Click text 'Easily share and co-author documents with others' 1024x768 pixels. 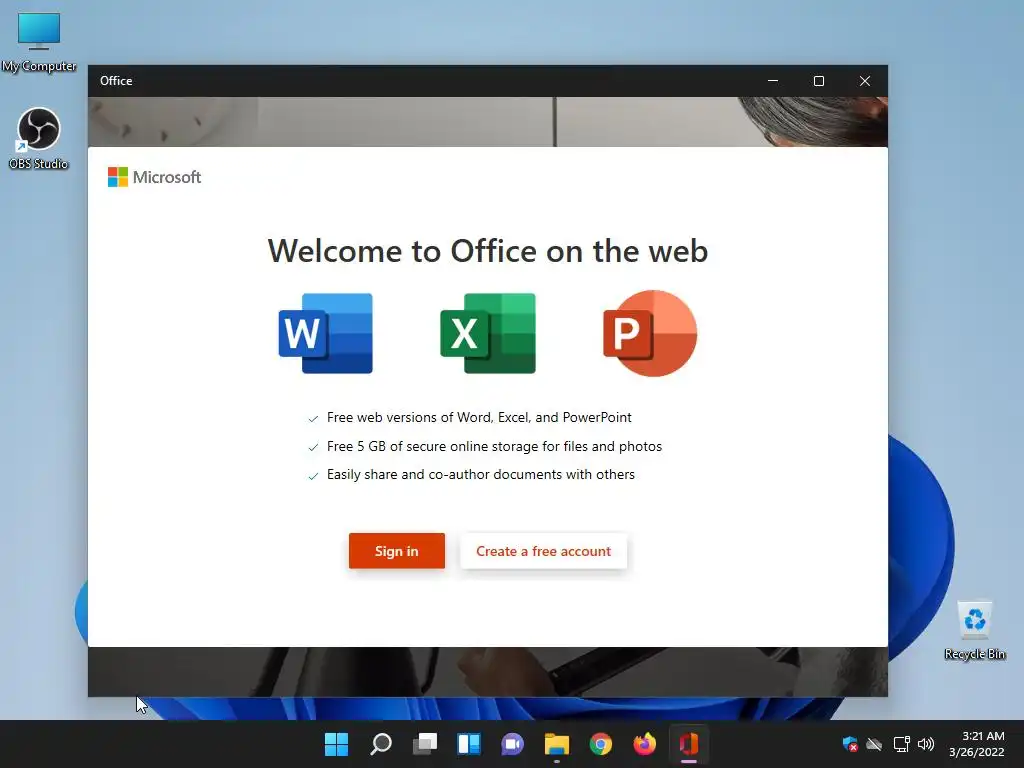[x=481, y=475]
